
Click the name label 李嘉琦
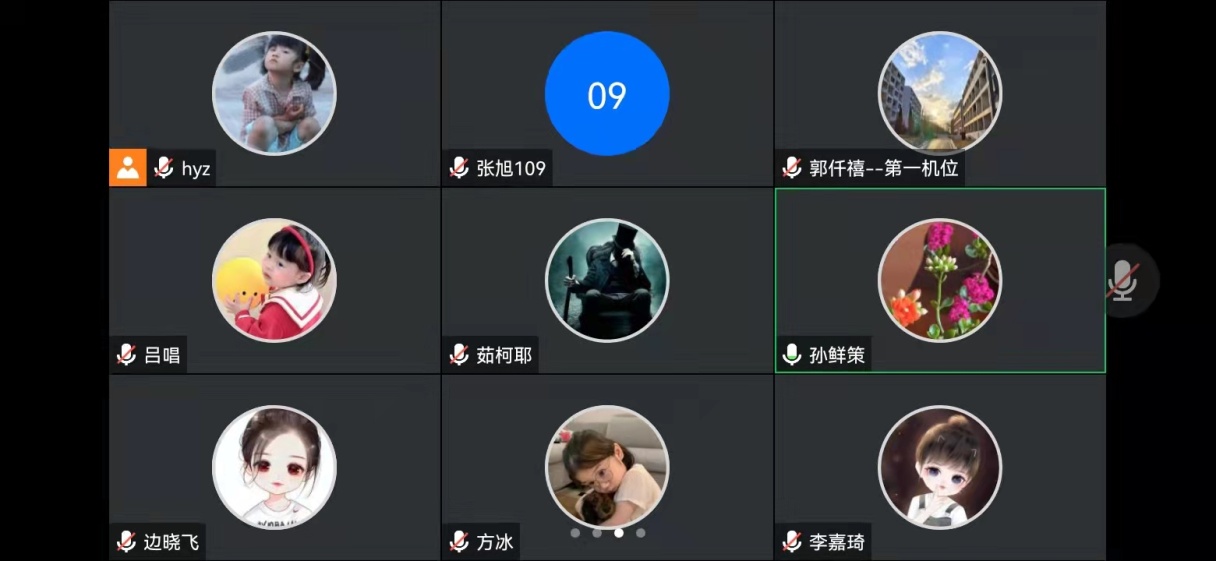click(837, 542)
